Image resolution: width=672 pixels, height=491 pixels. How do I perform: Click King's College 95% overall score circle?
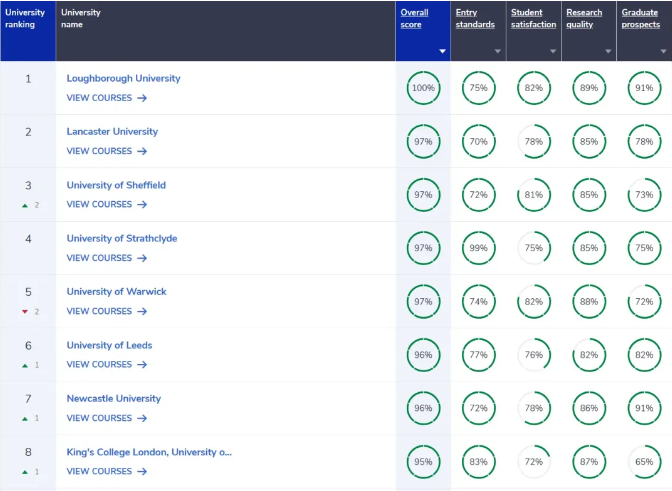[423, 461]
